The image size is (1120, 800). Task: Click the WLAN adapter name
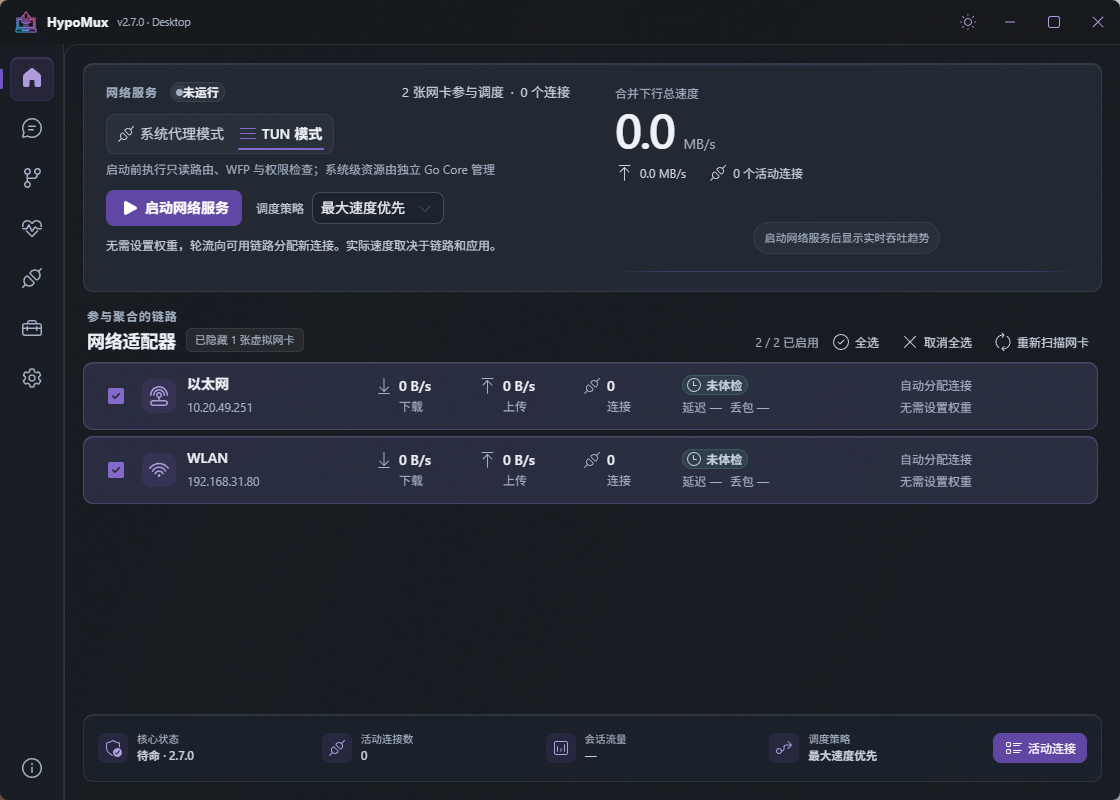[x=208, y=459]
